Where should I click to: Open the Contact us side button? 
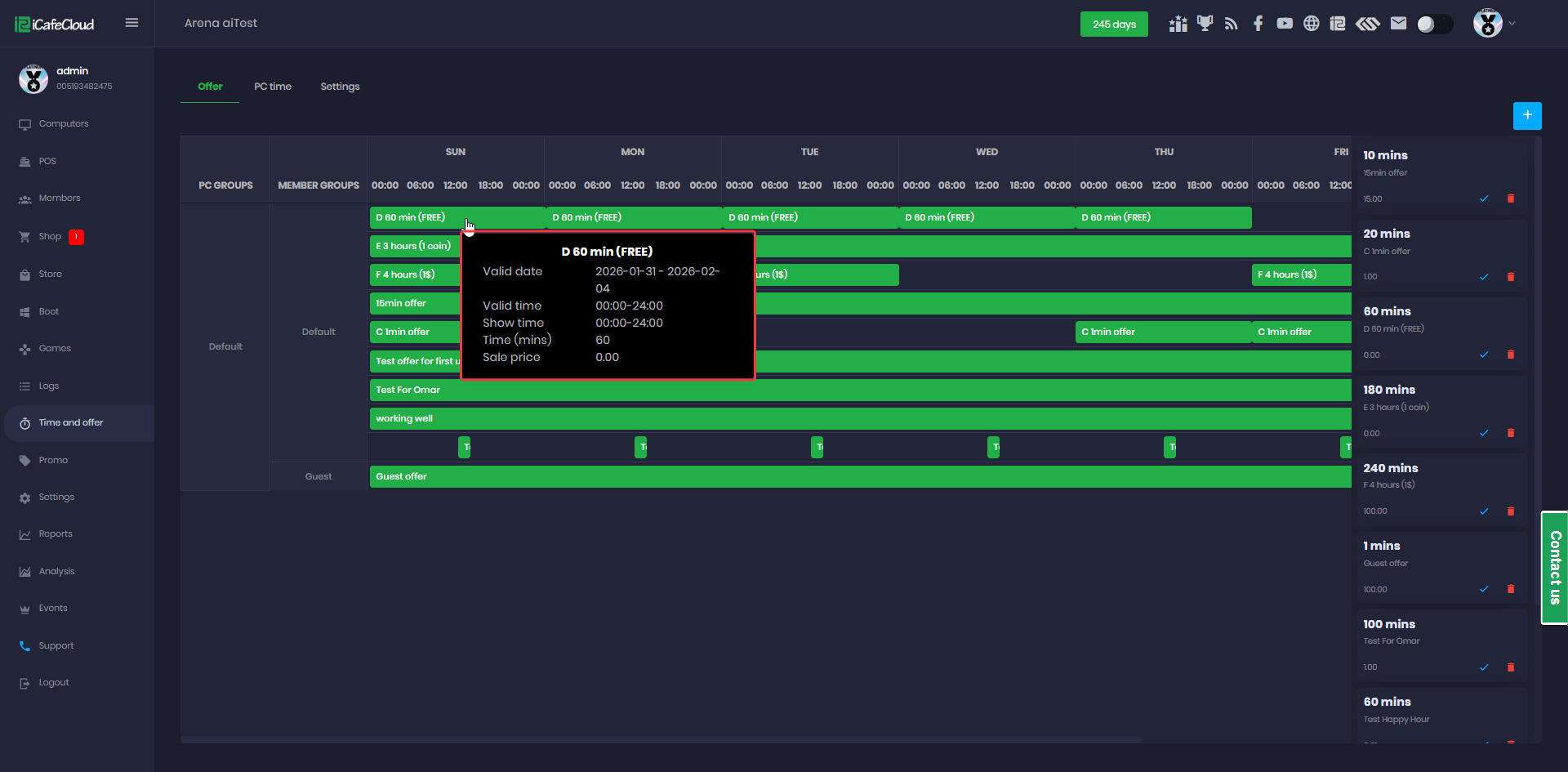(x=1554, y=568)
